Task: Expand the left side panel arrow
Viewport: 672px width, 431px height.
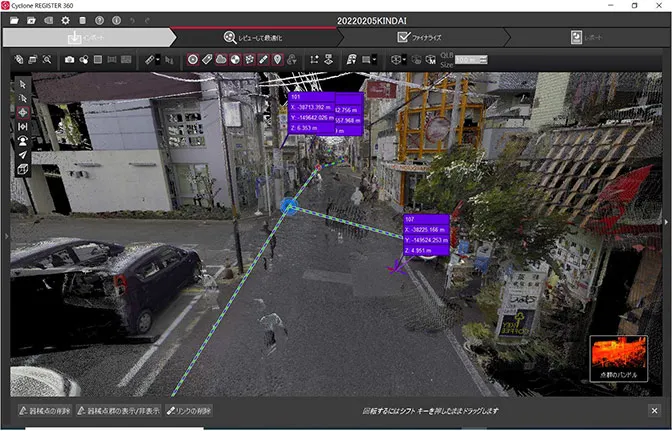Action: [6, 236]
